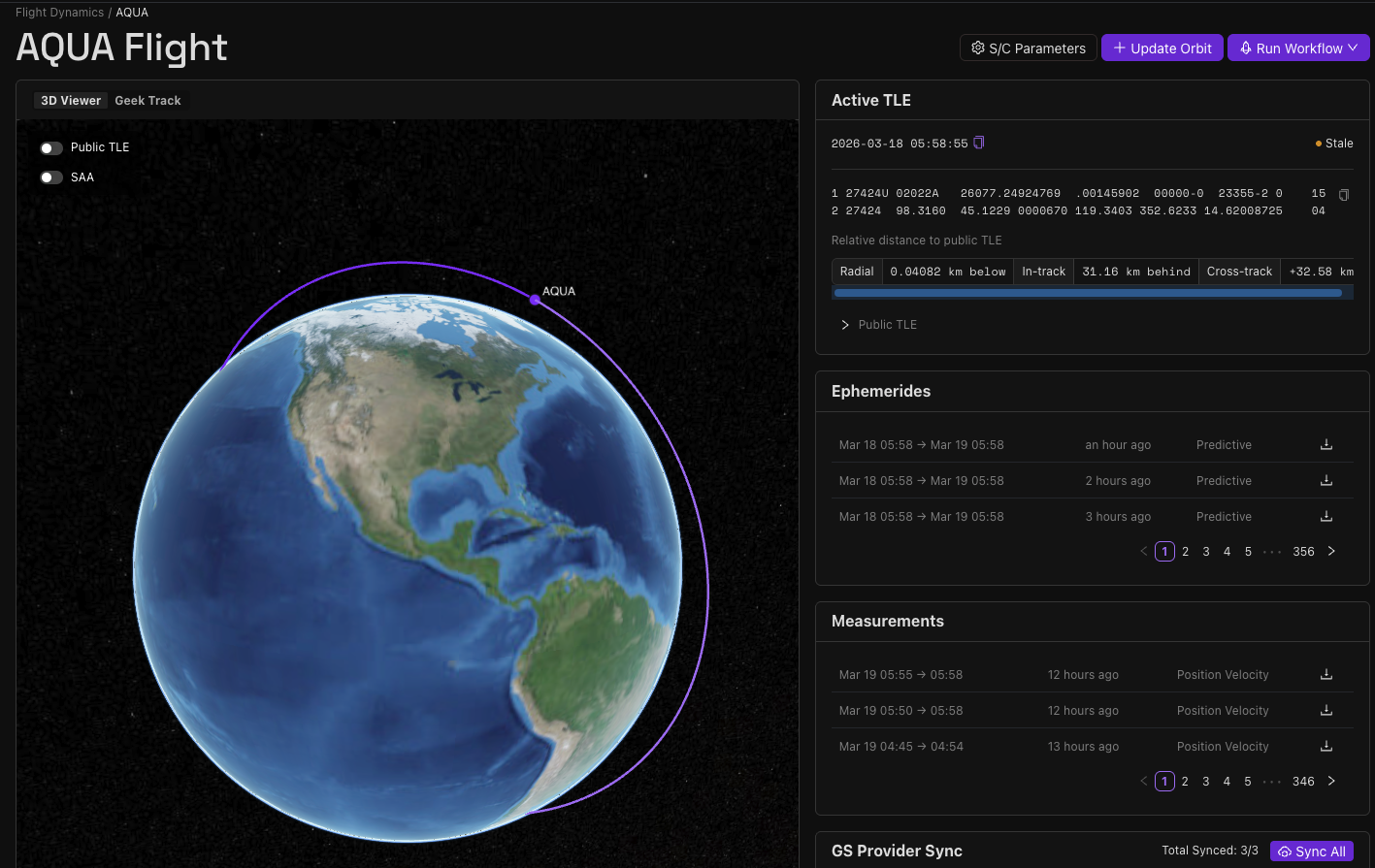Open Flight Dynamics breadcrumb link
Viewport: 1375px width, 868px height.
59,13
